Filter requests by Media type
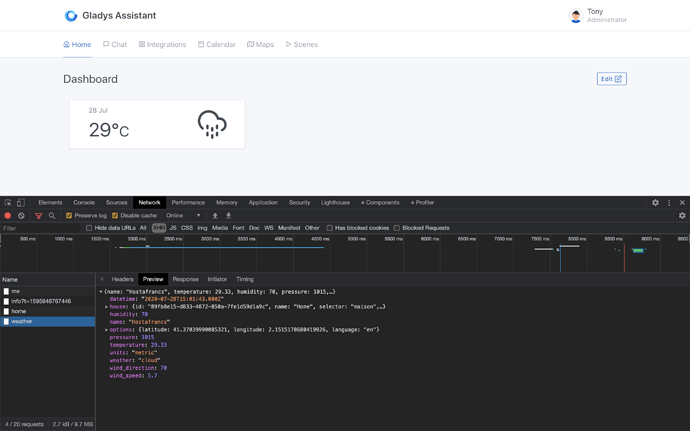 220,228
